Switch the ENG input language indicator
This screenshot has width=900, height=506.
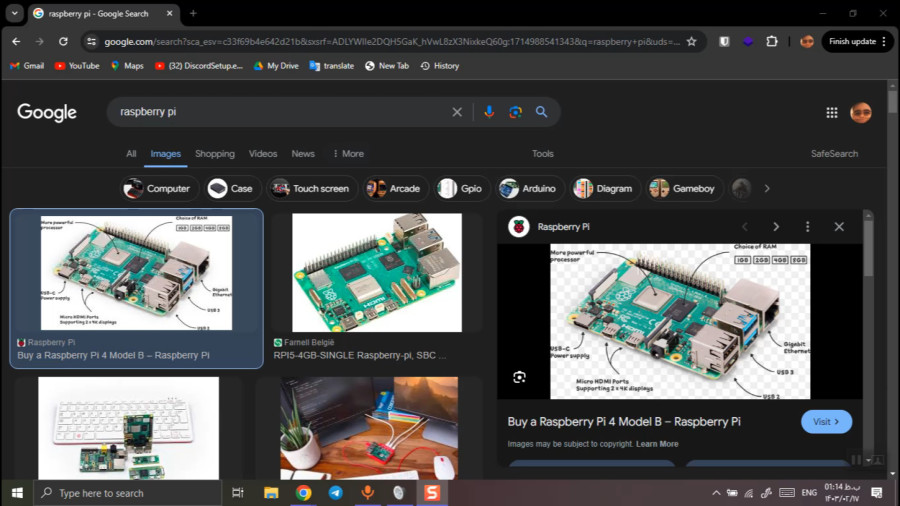click(809, 493)
